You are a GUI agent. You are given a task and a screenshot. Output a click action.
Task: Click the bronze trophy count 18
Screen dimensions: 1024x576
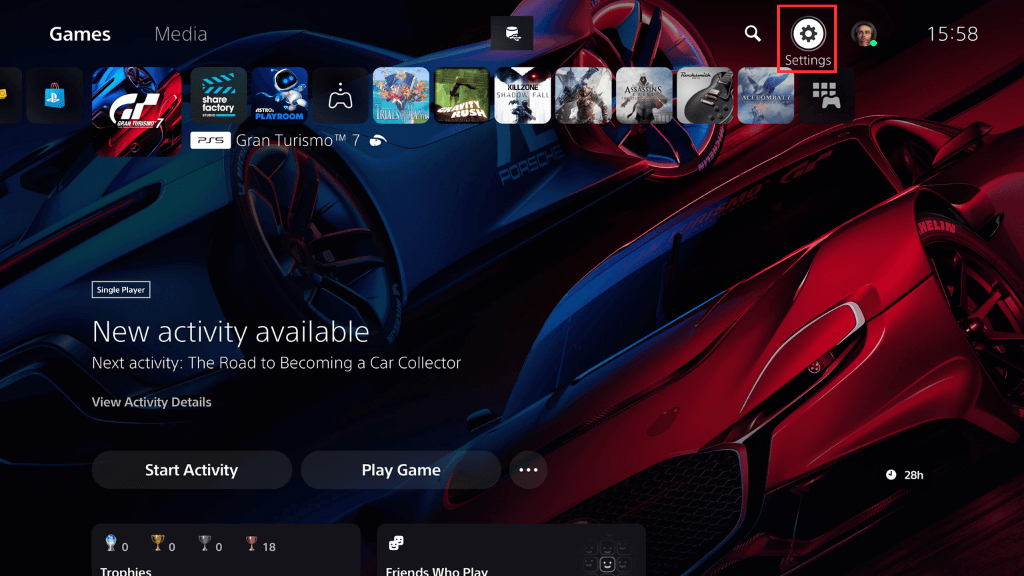(269, 547)
